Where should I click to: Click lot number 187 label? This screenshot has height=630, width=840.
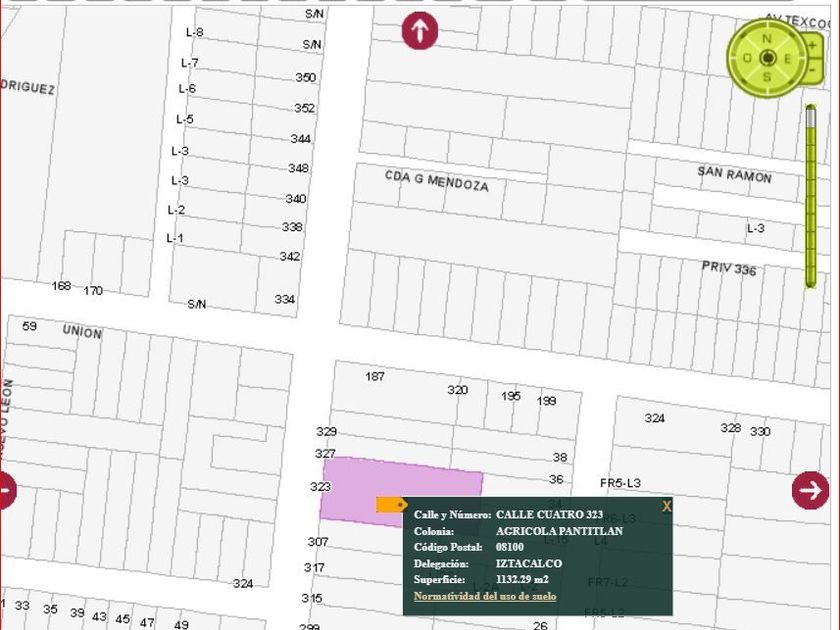(374, 376)
